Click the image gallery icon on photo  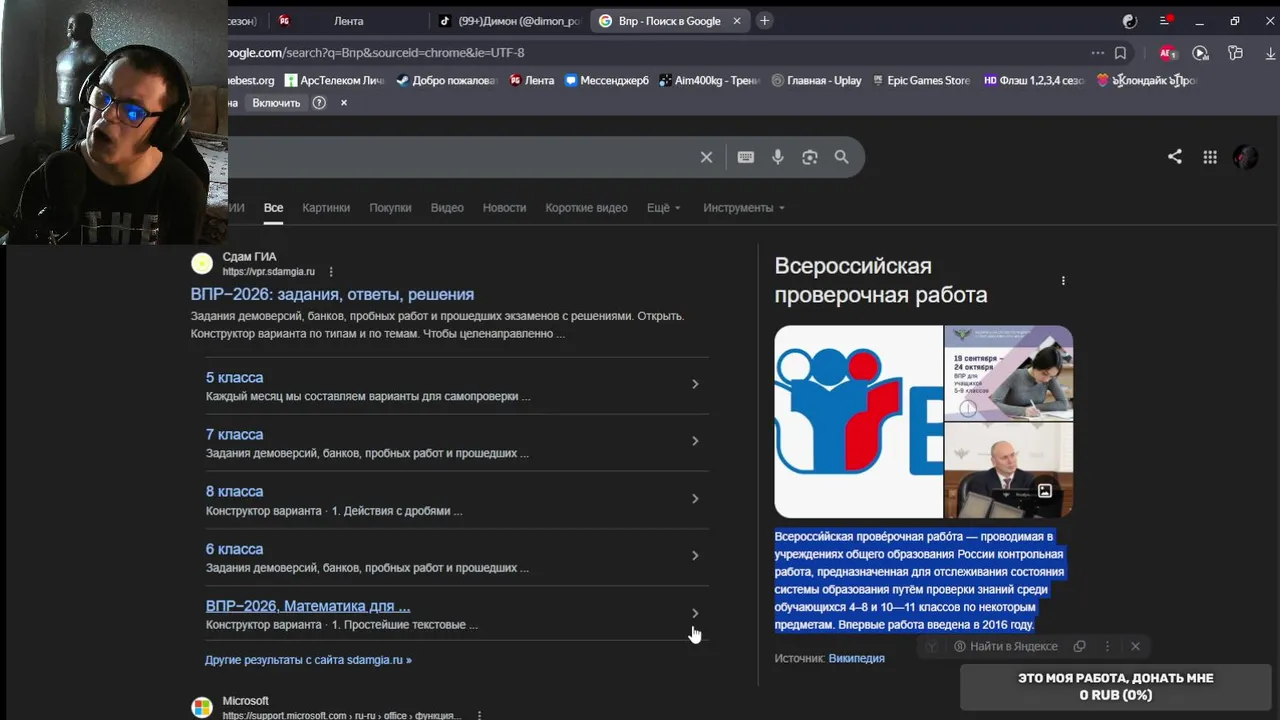click(1044, 491)
